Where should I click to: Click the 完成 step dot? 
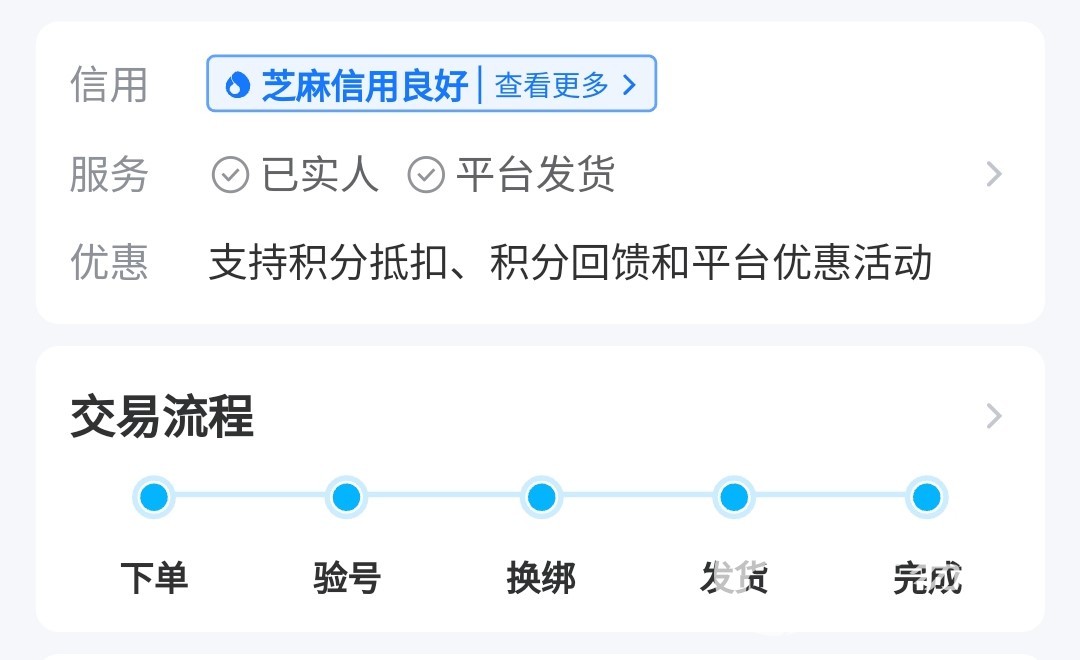pos(927,497)
